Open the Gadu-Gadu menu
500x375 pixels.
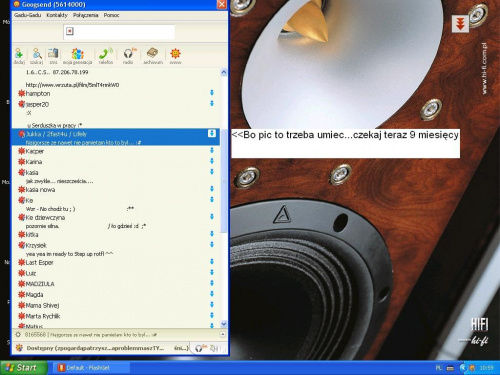click(27, 15)
